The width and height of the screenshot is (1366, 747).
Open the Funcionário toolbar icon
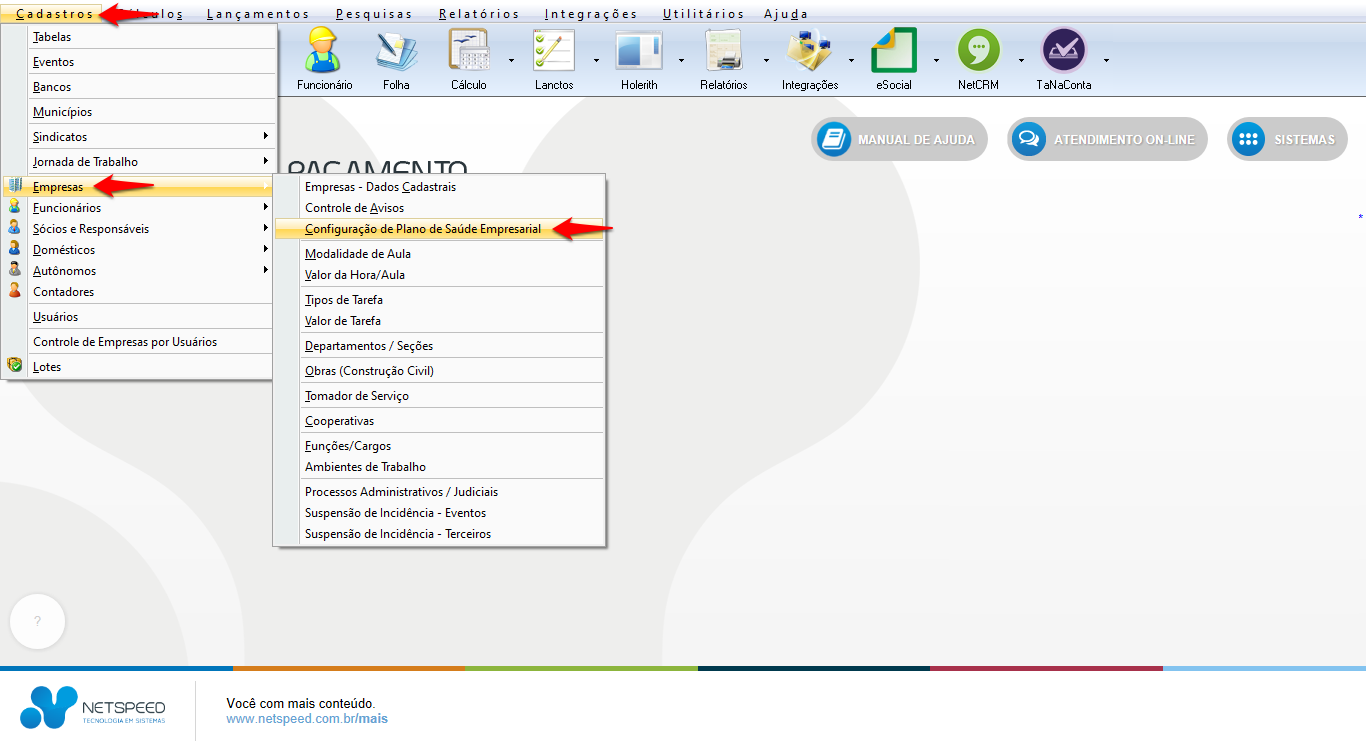point(324,58)
